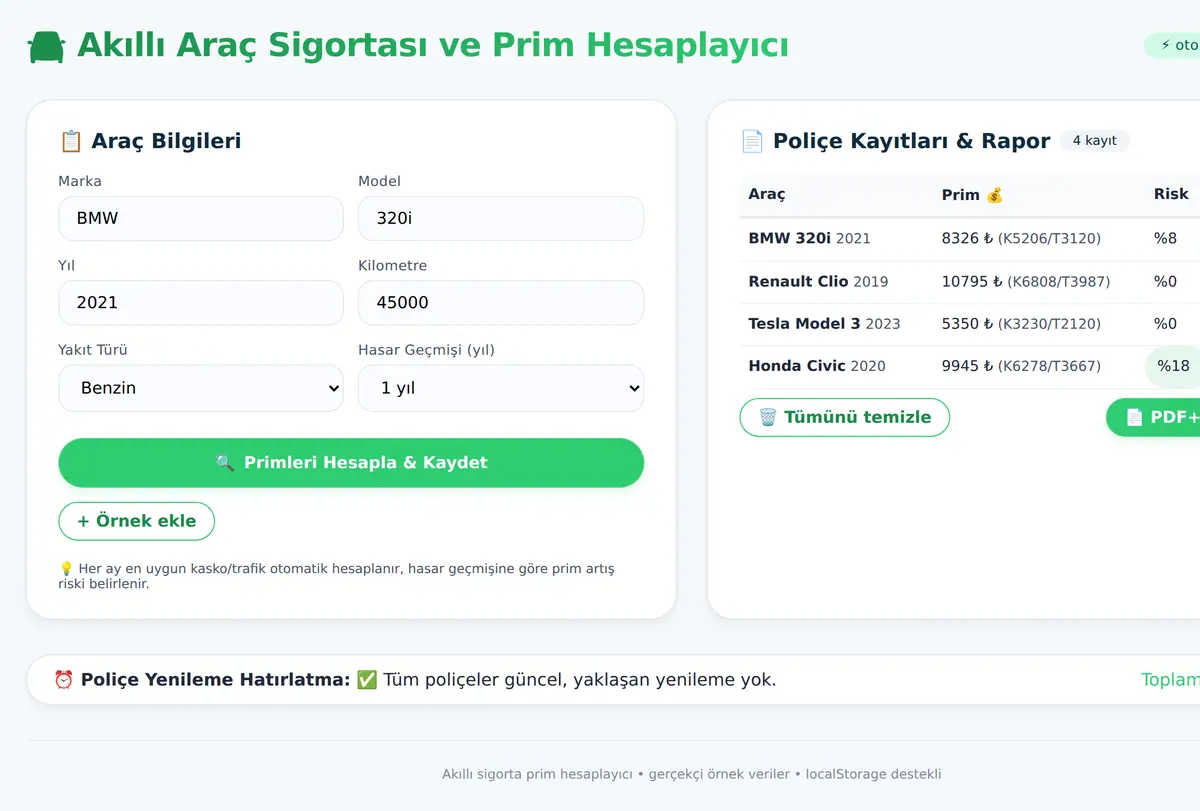Select the Renault Clio 2019 row

970,282
